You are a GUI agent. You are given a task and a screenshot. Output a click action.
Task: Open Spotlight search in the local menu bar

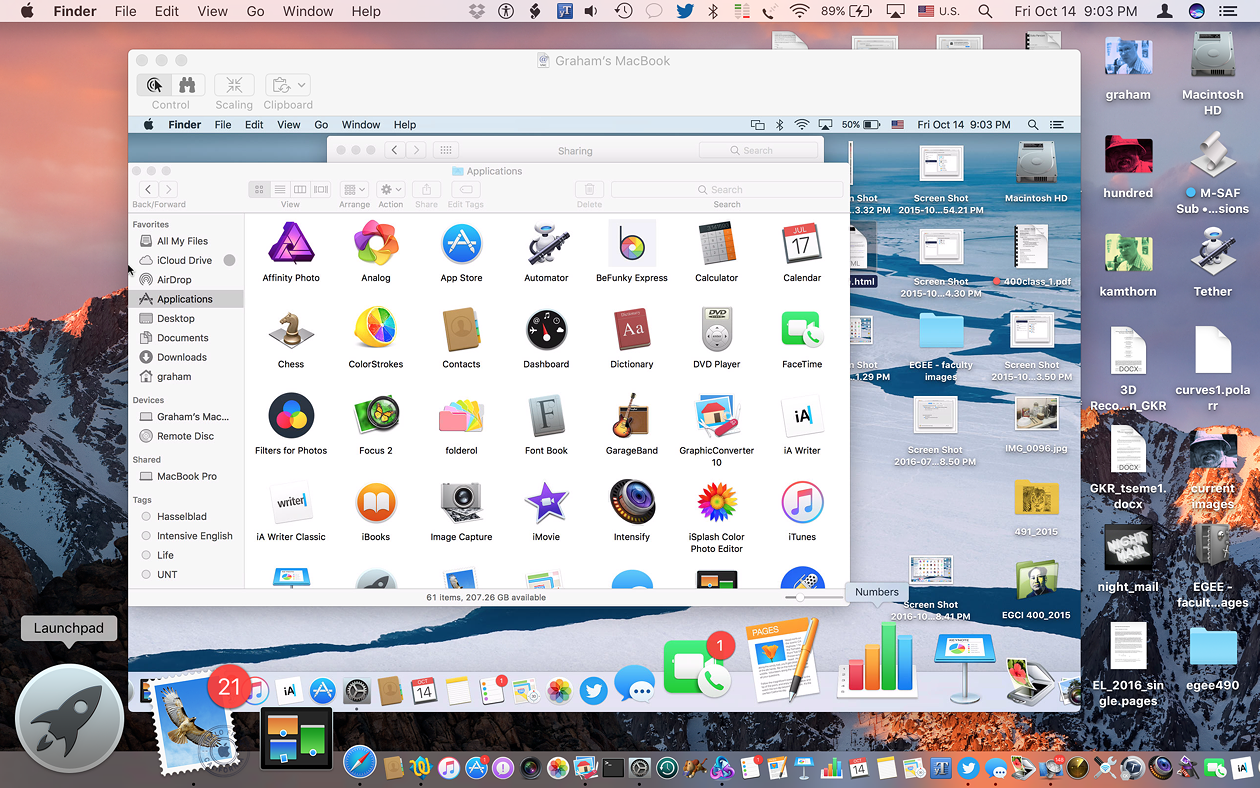click(985, 11)
